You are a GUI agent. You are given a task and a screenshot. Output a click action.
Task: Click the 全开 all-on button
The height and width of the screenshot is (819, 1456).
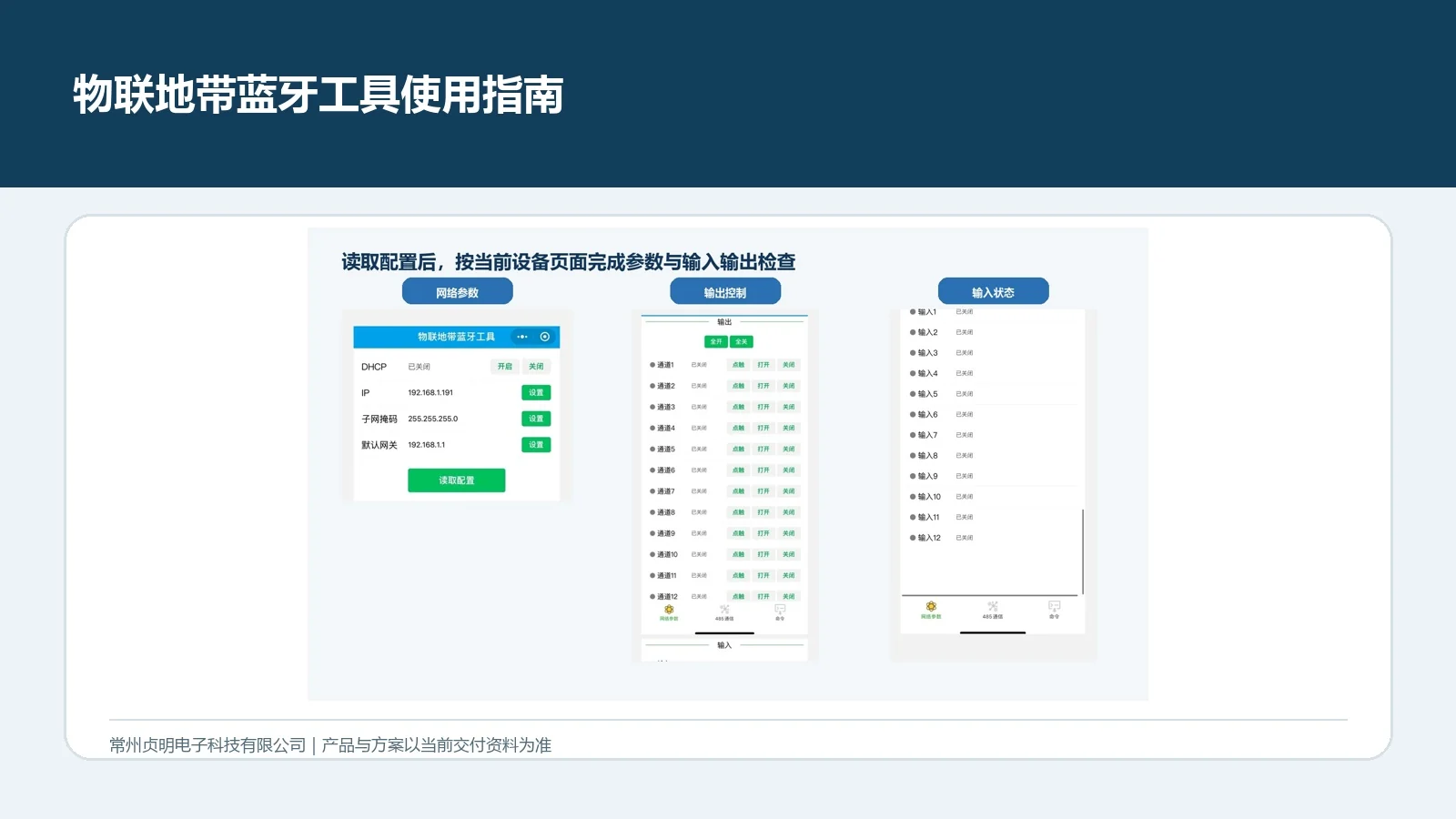point(716,342)
